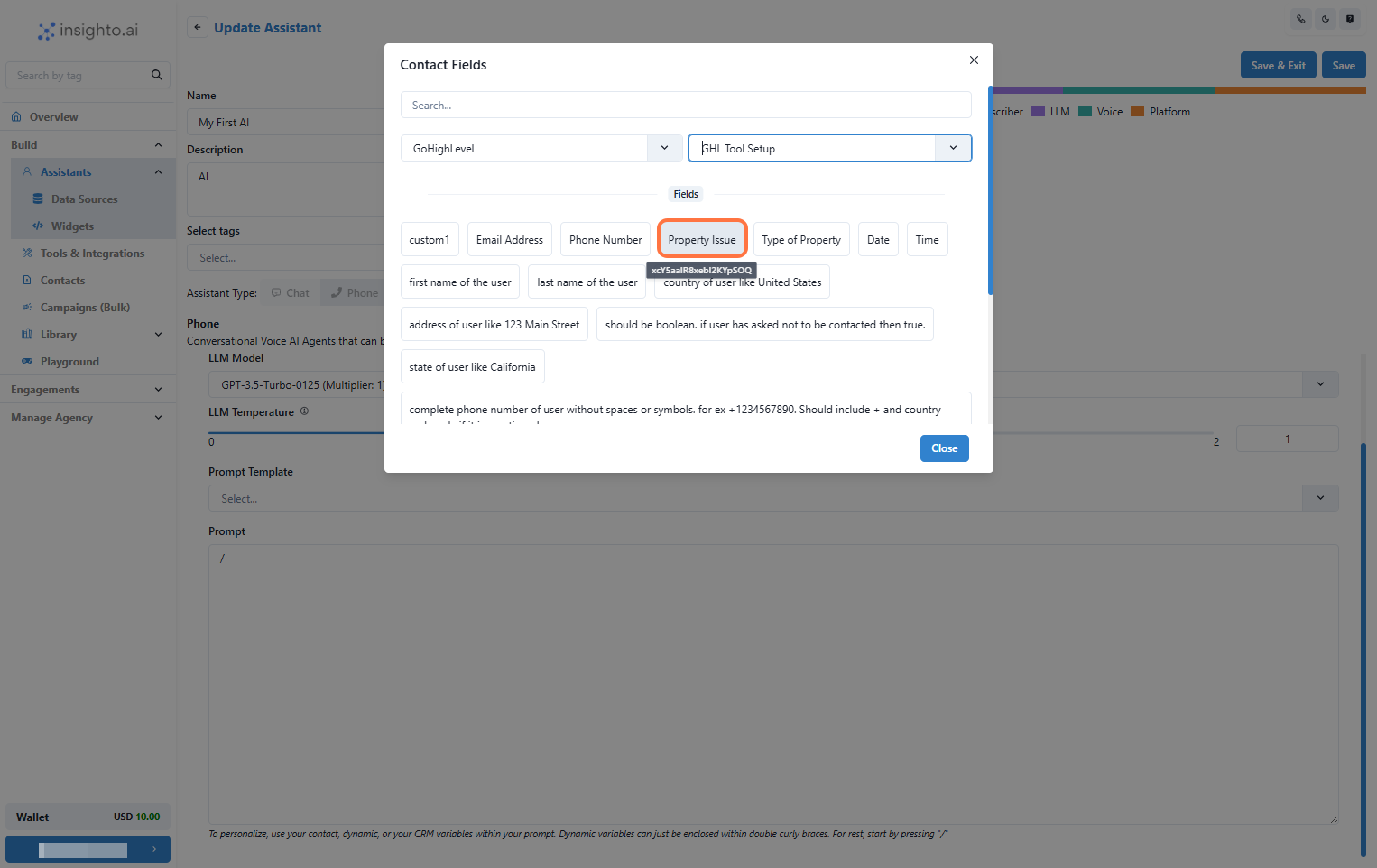1377x868 pixels.
Task: Open the LLM Model dropdown arrow
Action: click(1320, 384)
